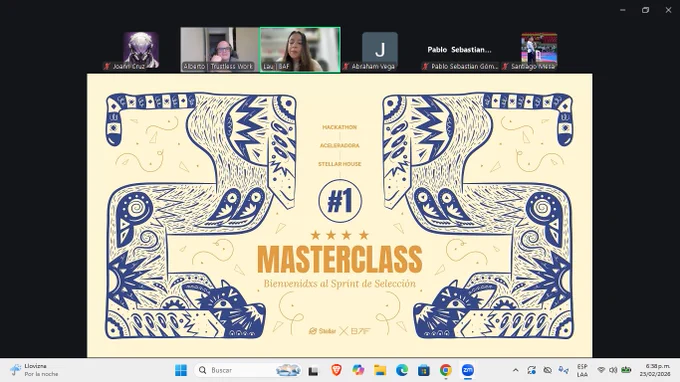Click the STELLAR HOUSE label on slide
The width and height of the screenshot is (680, 382).
[x=340, y=164]
